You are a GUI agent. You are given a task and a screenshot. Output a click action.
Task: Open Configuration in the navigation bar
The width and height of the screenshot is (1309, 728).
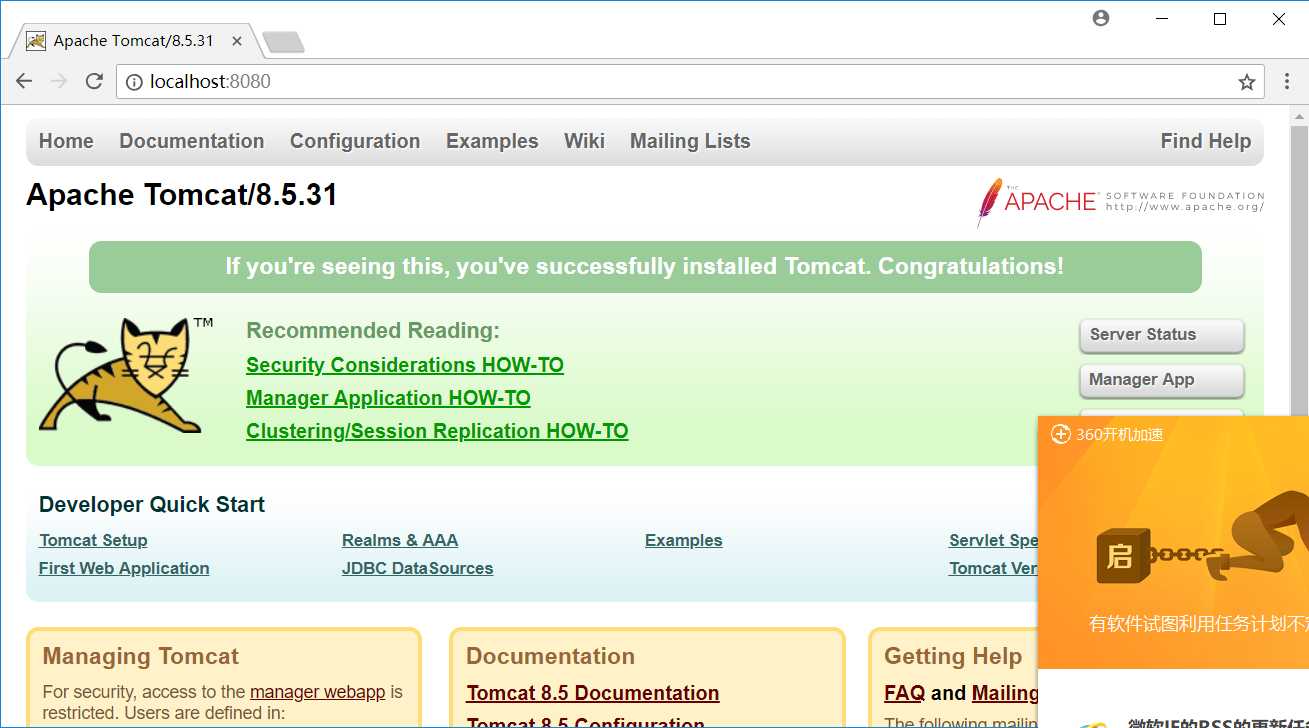click(355, 141)
